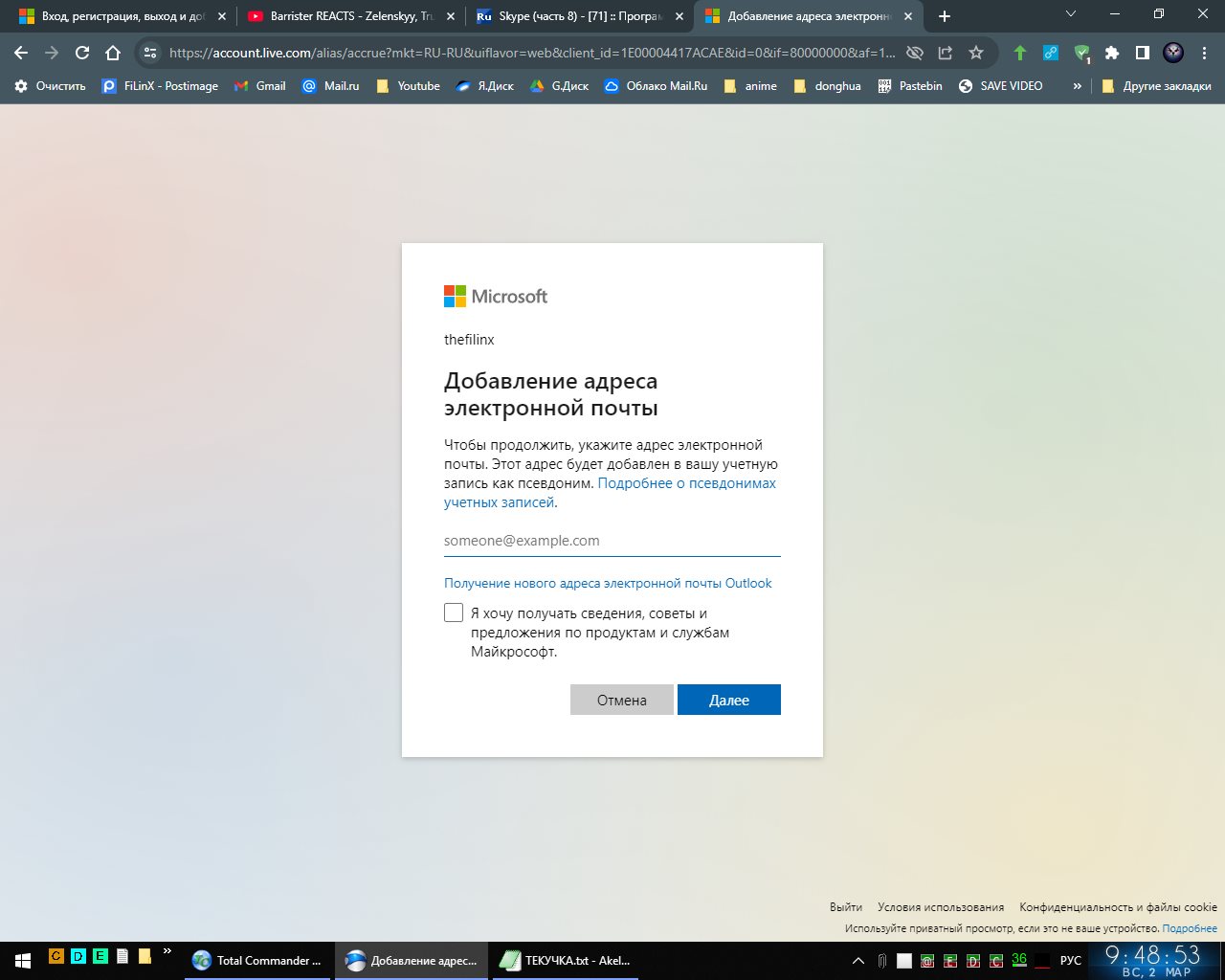Click the Далее button
Screen dimensions: 1225x980
pos(729,700)
